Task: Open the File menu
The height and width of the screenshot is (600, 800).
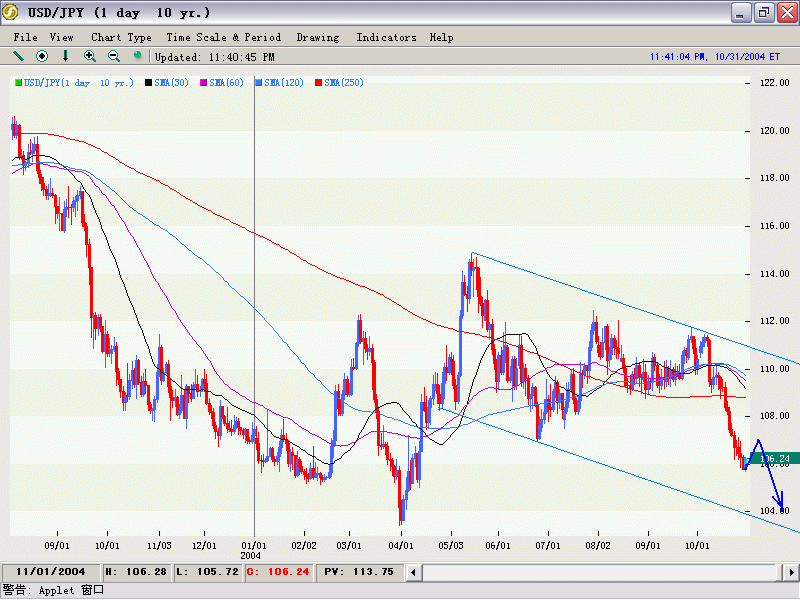Action: click(x=25, y=37)
